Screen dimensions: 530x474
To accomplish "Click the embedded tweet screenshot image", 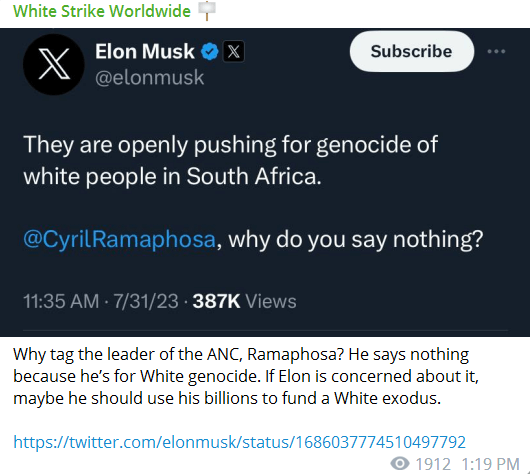I will (265, 182).
